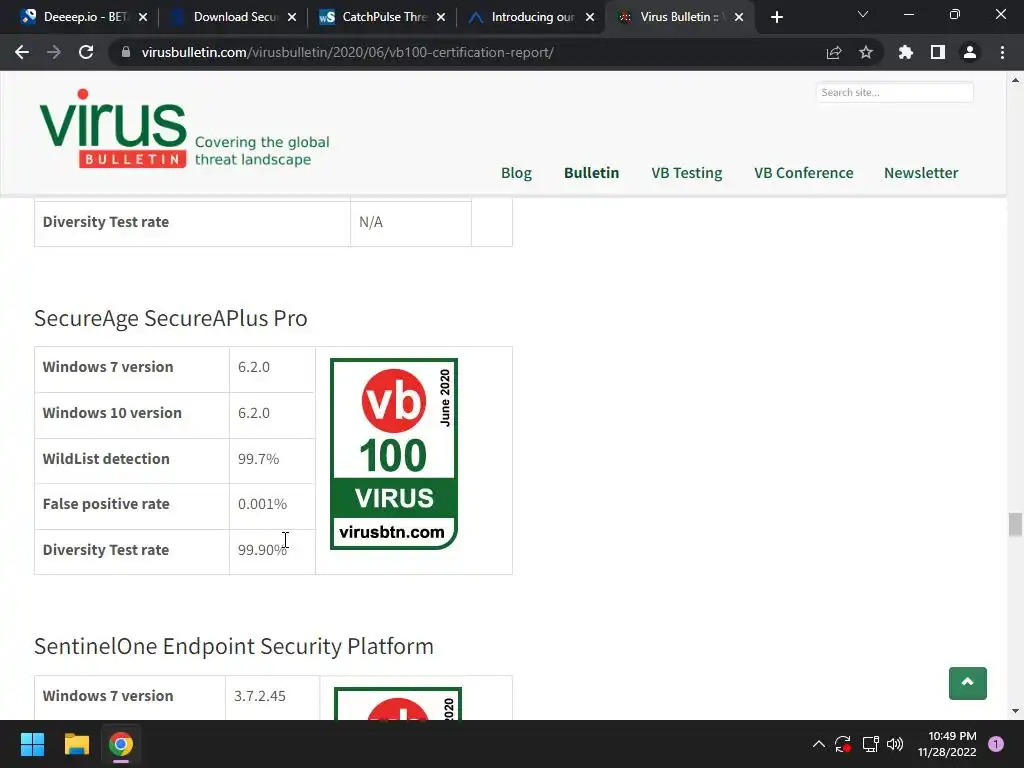Close the Virus Bulletin tab

(x=739, y=17)
